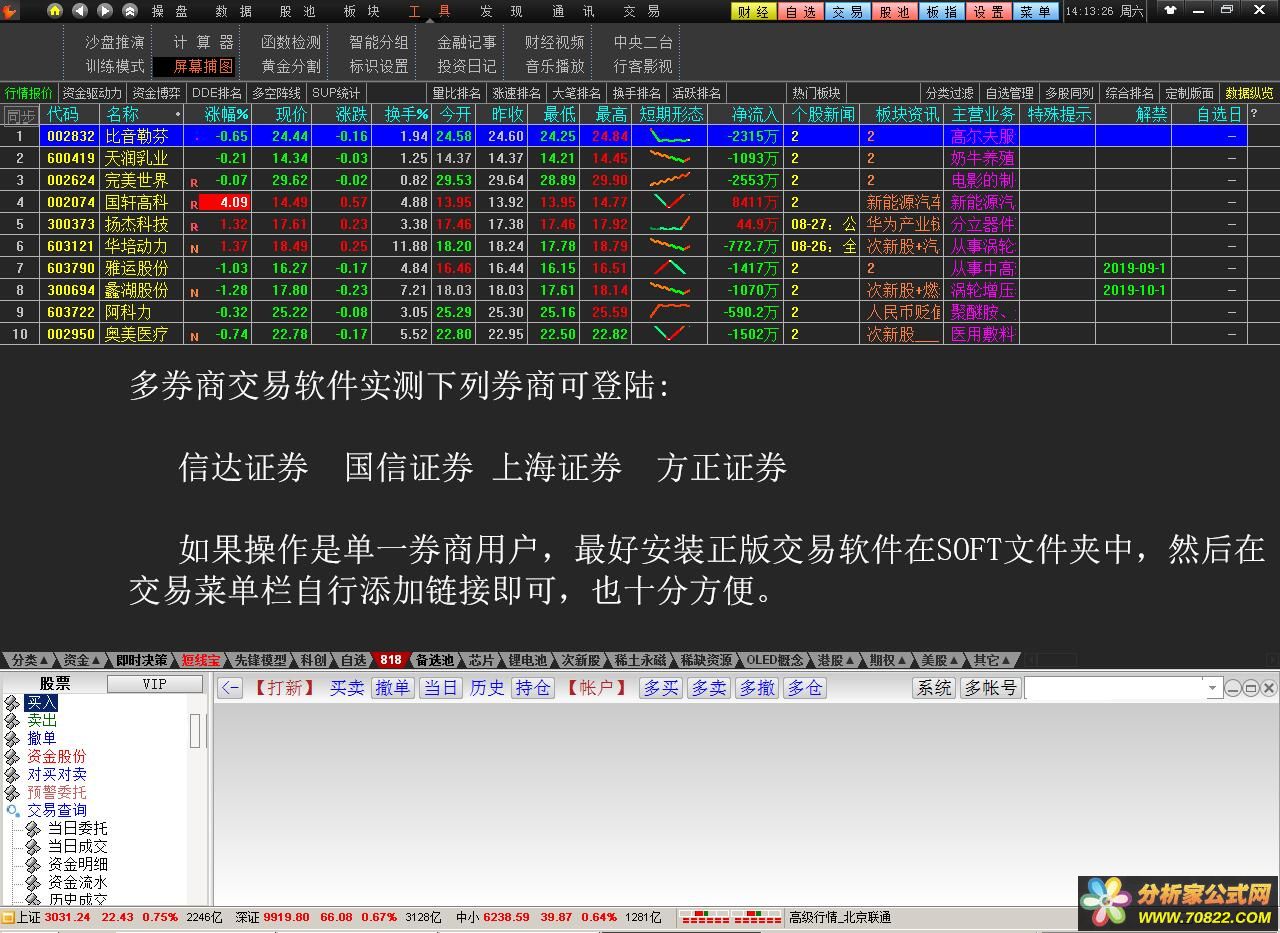Click the 设置 button in the top bar

pos(989,12)
